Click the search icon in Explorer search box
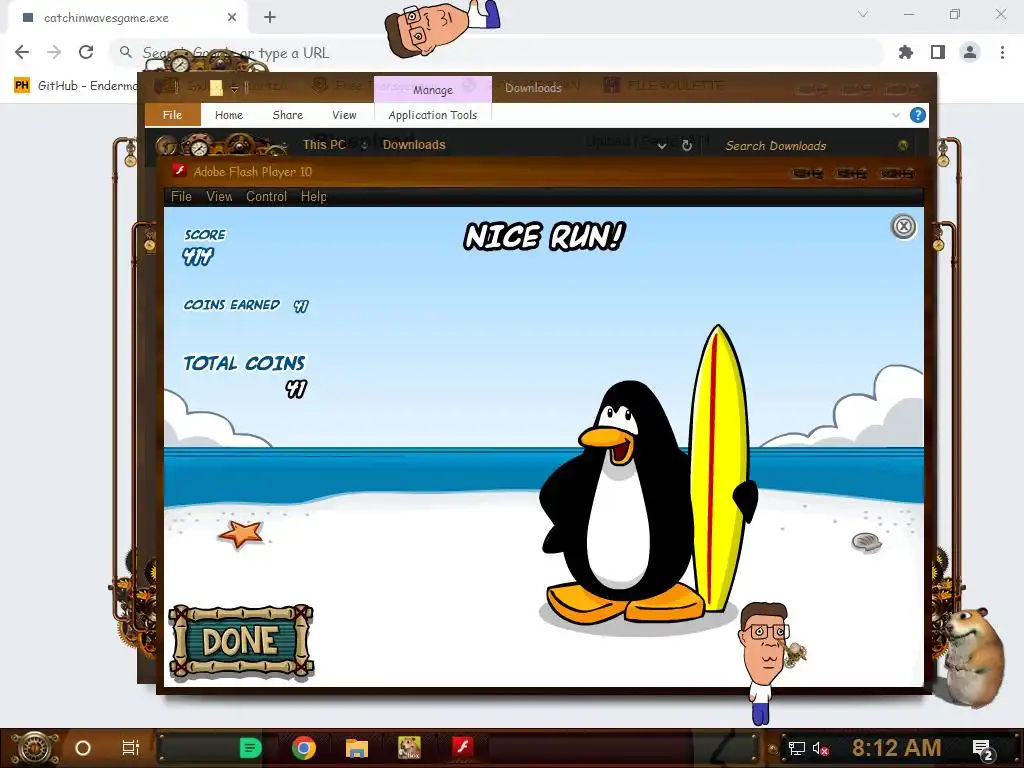1024x768 pixels. [x=903, y=145]
